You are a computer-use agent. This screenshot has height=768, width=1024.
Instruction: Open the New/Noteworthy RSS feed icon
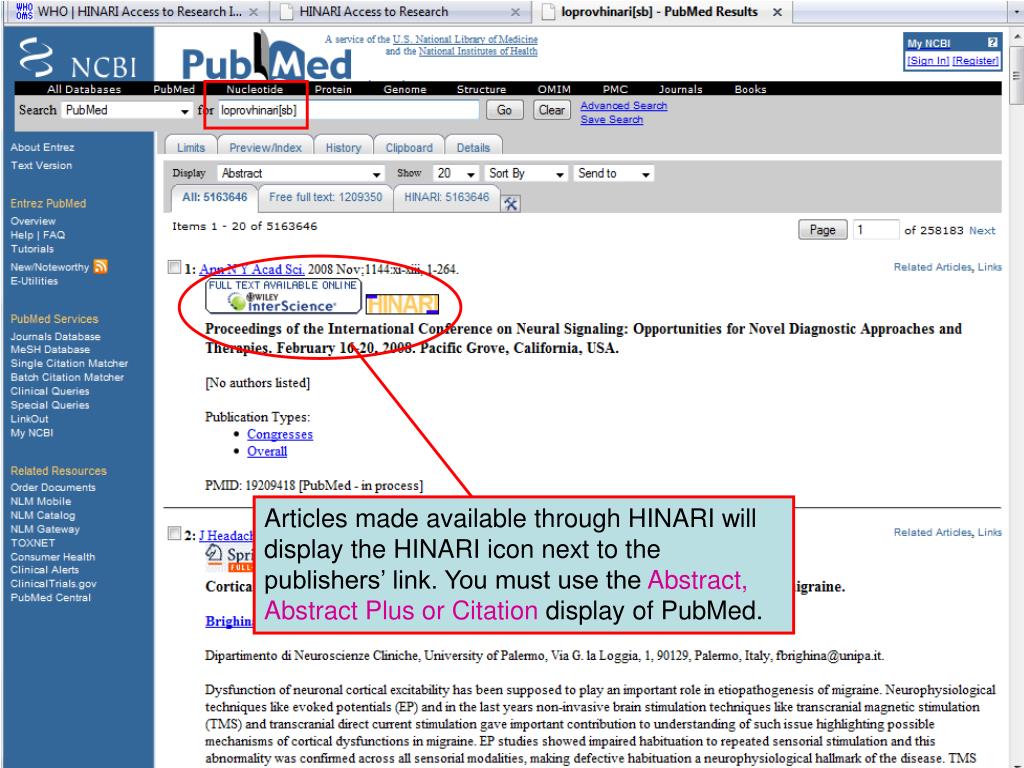pos(101,266)
